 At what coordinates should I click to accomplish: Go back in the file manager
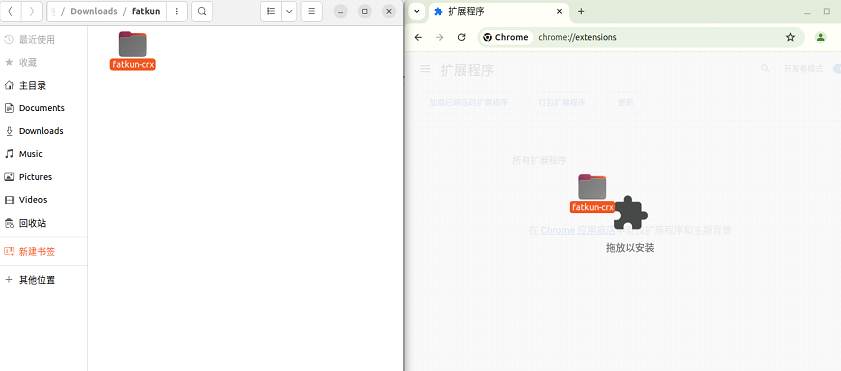11,11
